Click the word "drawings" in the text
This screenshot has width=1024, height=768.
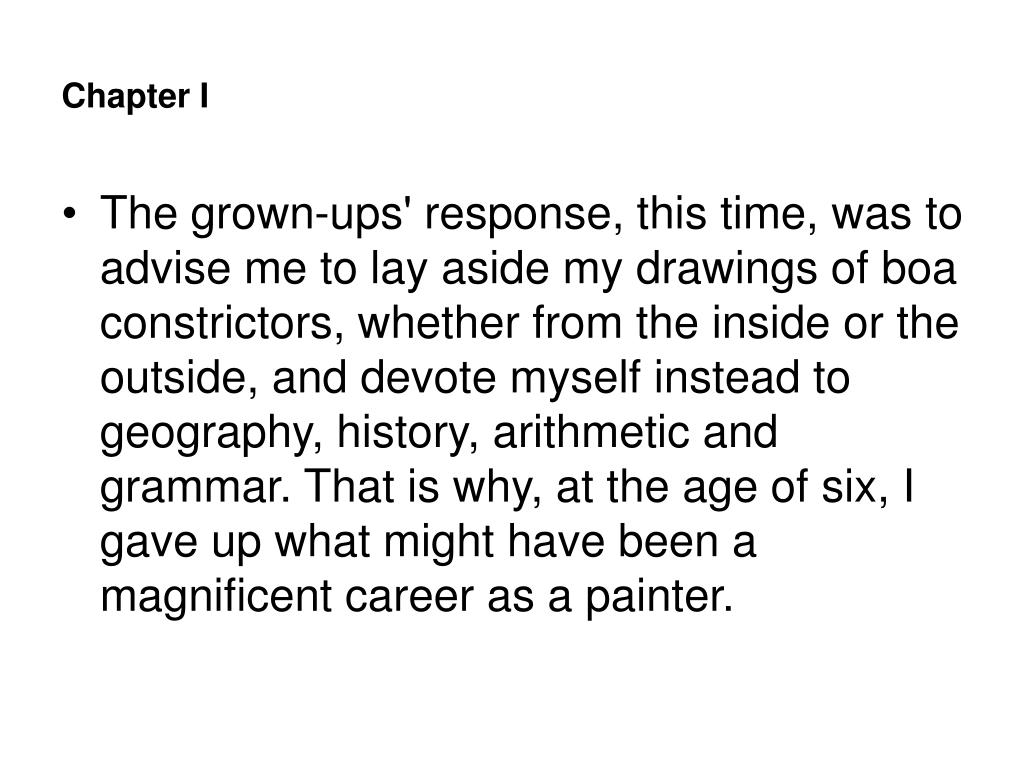pyautogui.click(x=726, y=270)
